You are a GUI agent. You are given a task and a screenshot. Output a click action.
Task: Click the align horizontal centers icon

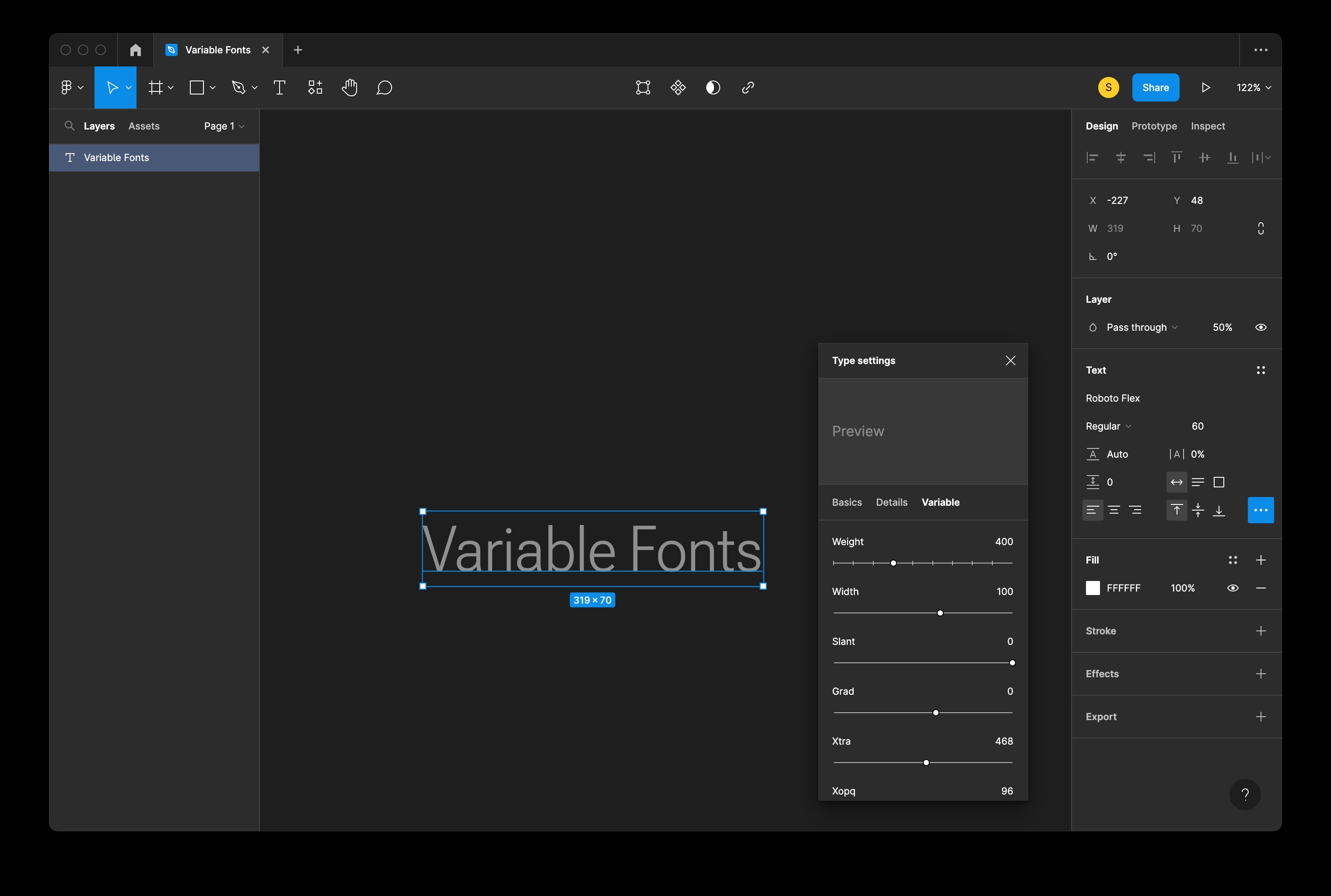(x=1120, y=157)
